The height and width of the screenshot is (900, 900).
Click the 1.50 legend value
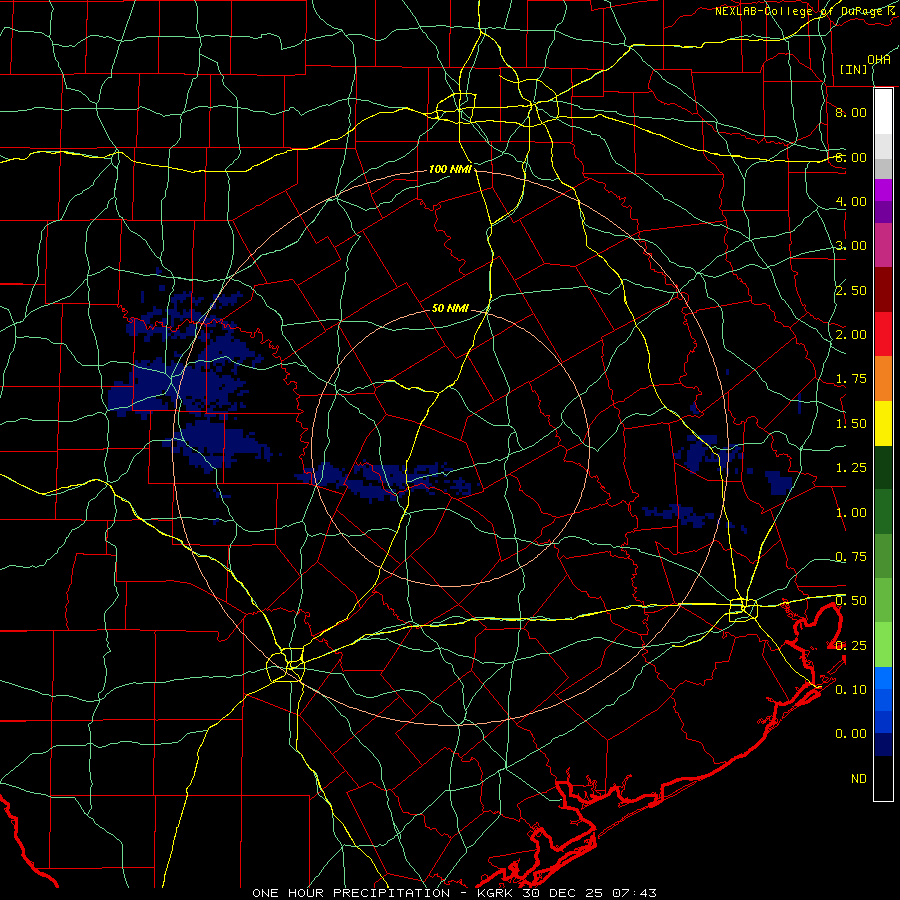click(851, 424)
